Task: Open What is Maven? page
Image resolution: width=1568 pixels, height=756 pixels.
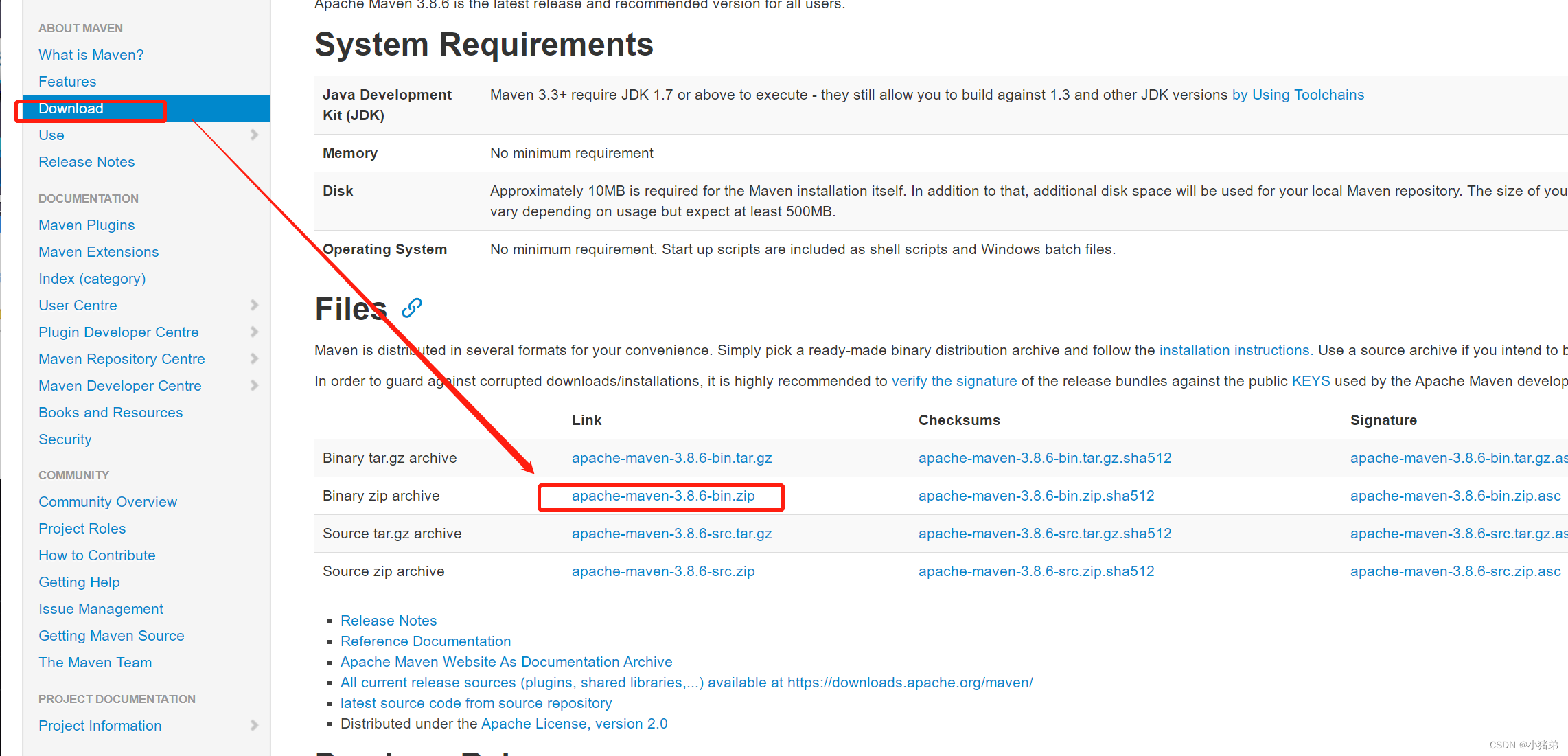Action: [x=91, y=55]
